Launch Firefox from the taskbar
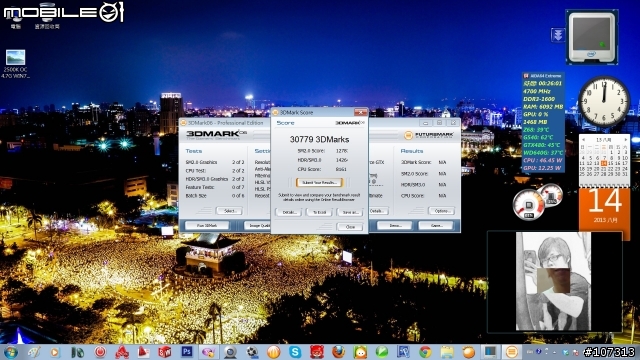 coord(338,351)
